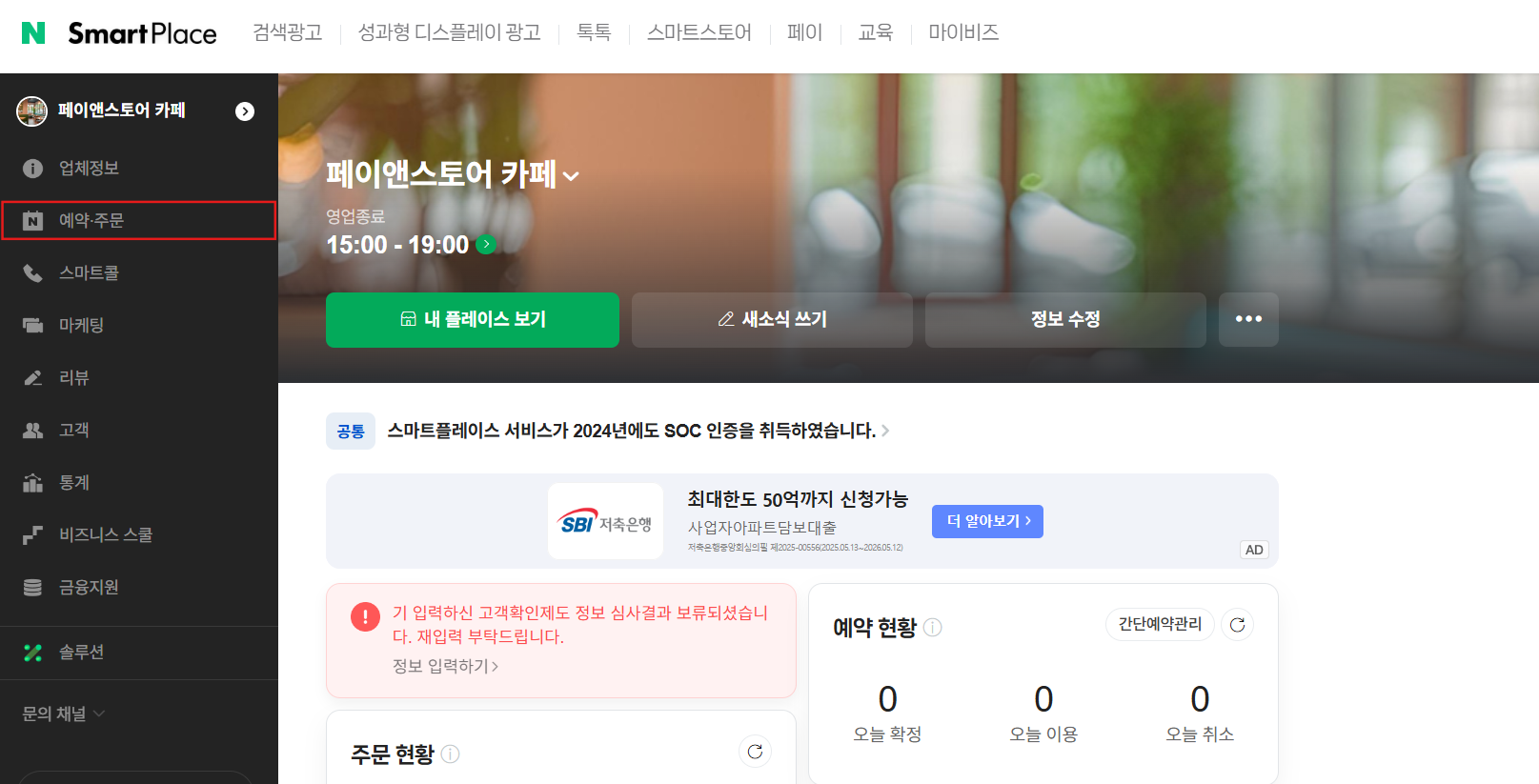
Task: Click the 통계 chart icon
Action: tap(32, 483)
